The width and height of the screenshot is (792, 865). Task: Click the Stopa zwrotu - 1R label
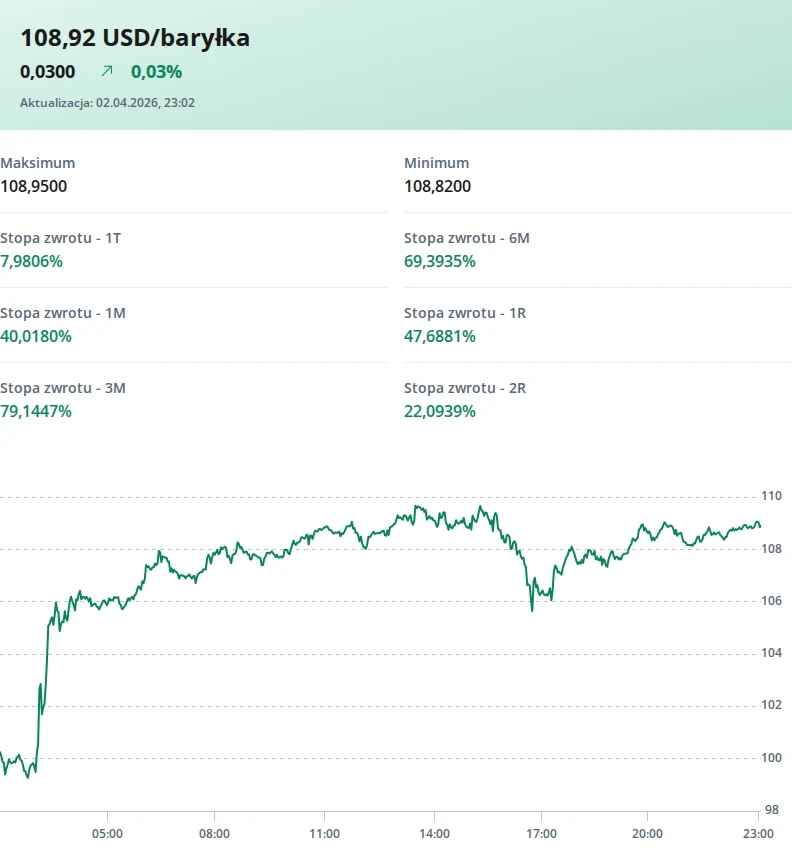465,313
